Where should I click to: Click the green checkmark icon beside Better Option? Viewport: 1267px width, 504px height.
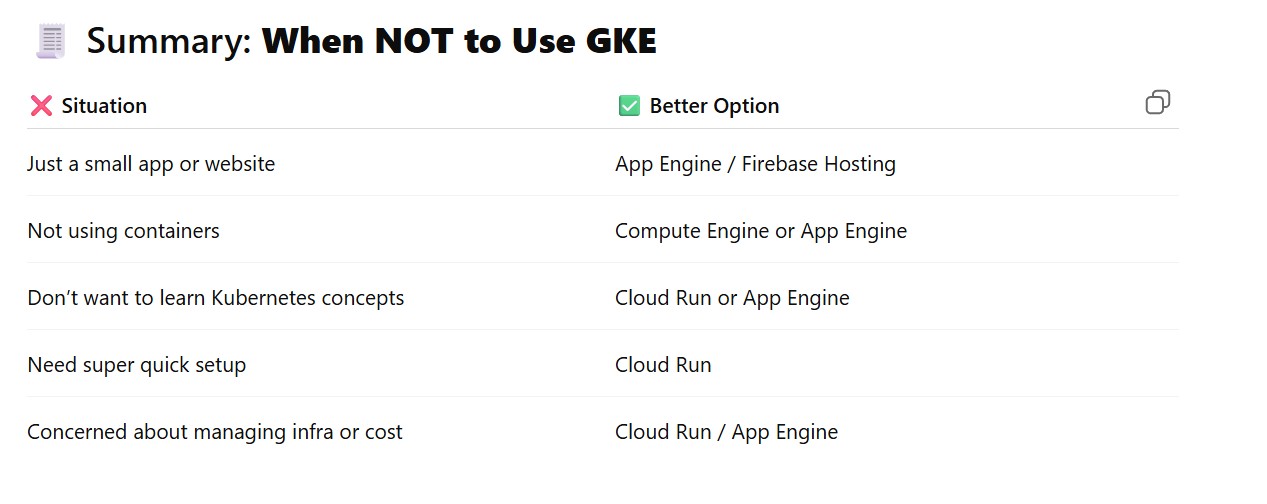629,106
